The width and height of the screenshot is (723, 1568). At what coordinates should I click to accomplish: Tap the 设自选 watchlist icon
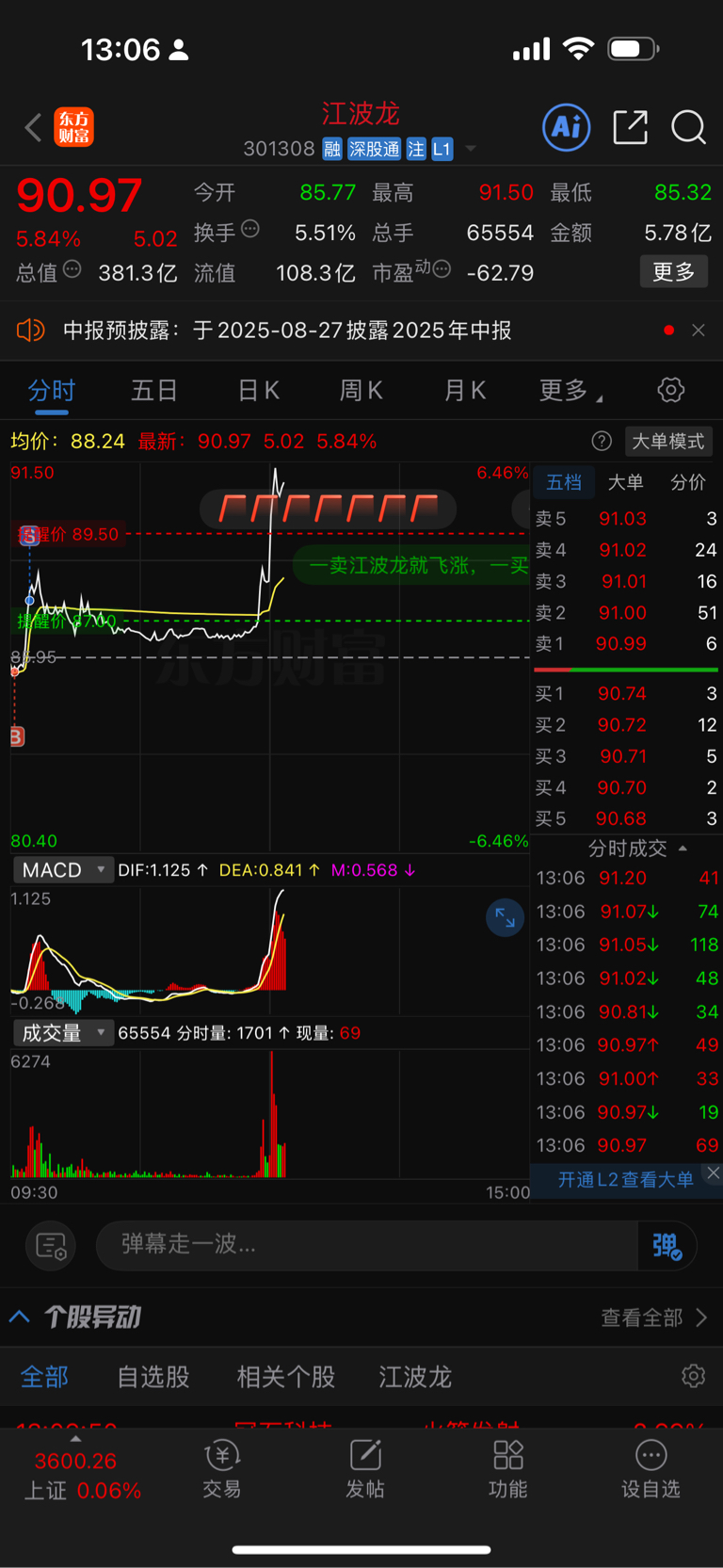[x=651, y=1469]
